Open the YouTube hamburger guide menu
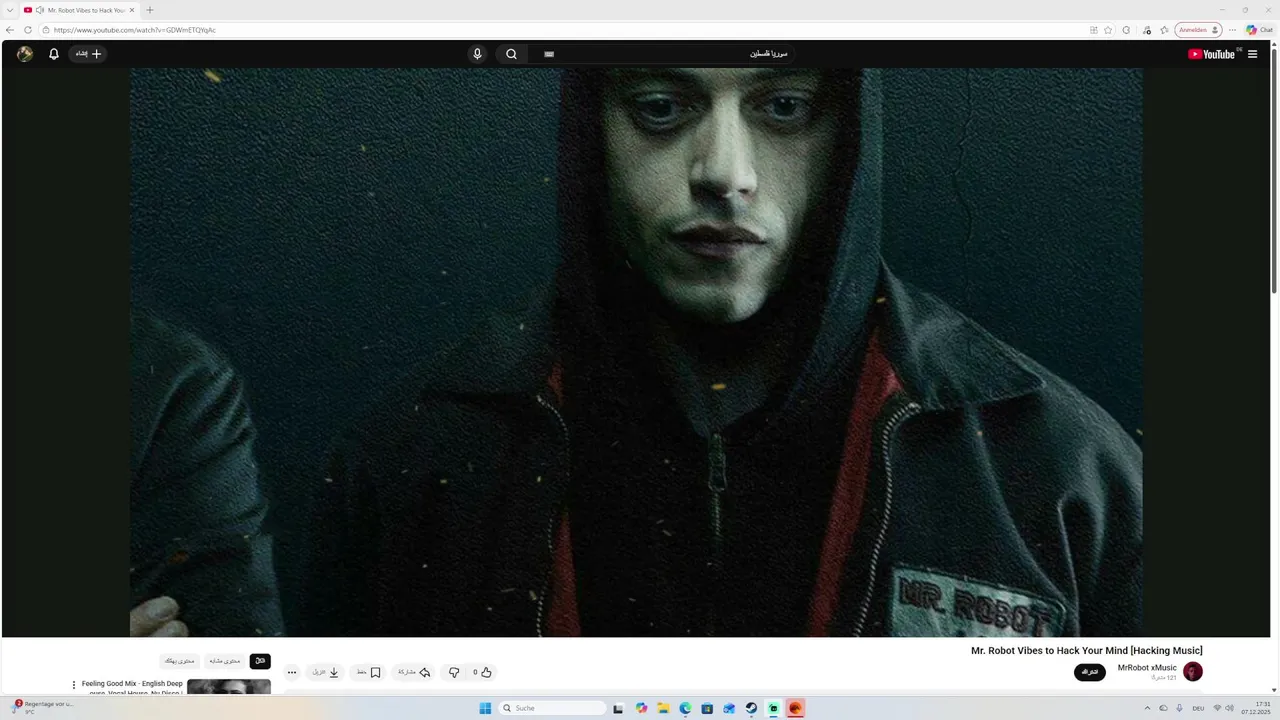Image resolution: width=1280 pixels, height=720 pixels. coord(1252,54)
